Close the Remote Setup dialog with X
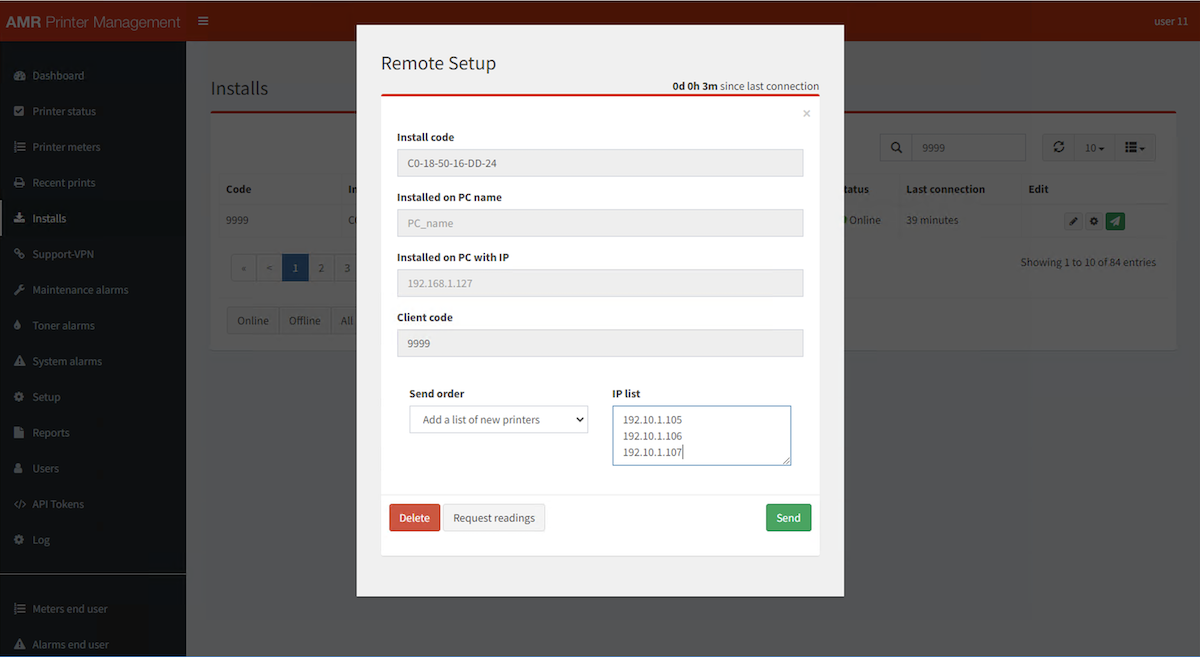This screenshot has width=1200, height=657. coord(806,114)
